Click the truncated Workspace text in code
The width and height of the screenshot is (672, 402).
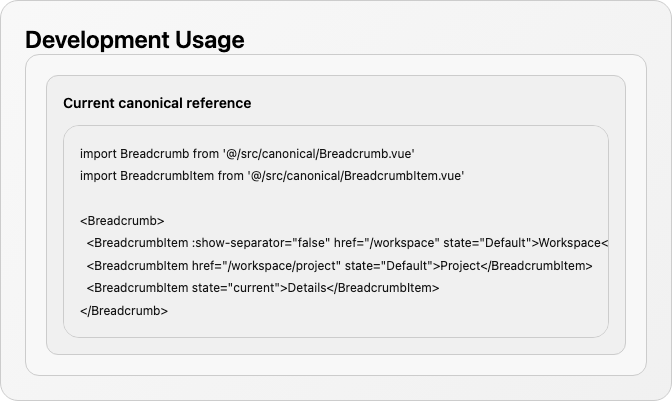[570, 243]
